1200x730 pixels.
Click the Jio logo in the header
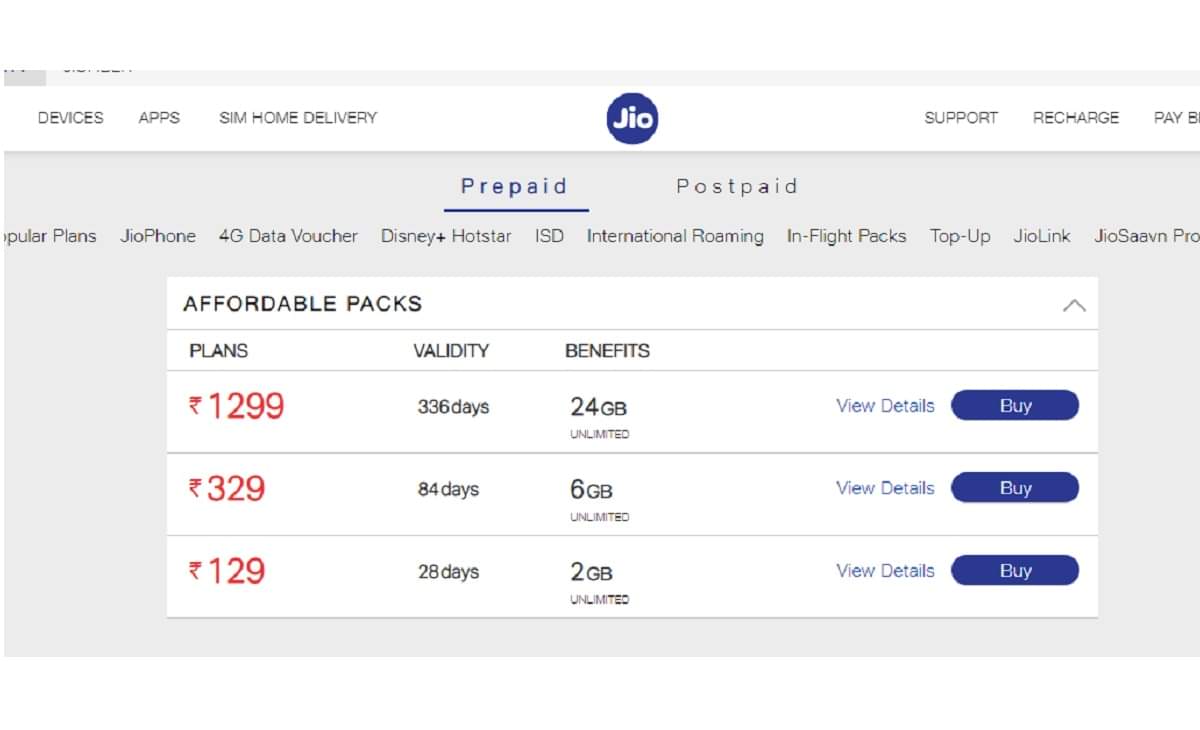coord(631,117)
